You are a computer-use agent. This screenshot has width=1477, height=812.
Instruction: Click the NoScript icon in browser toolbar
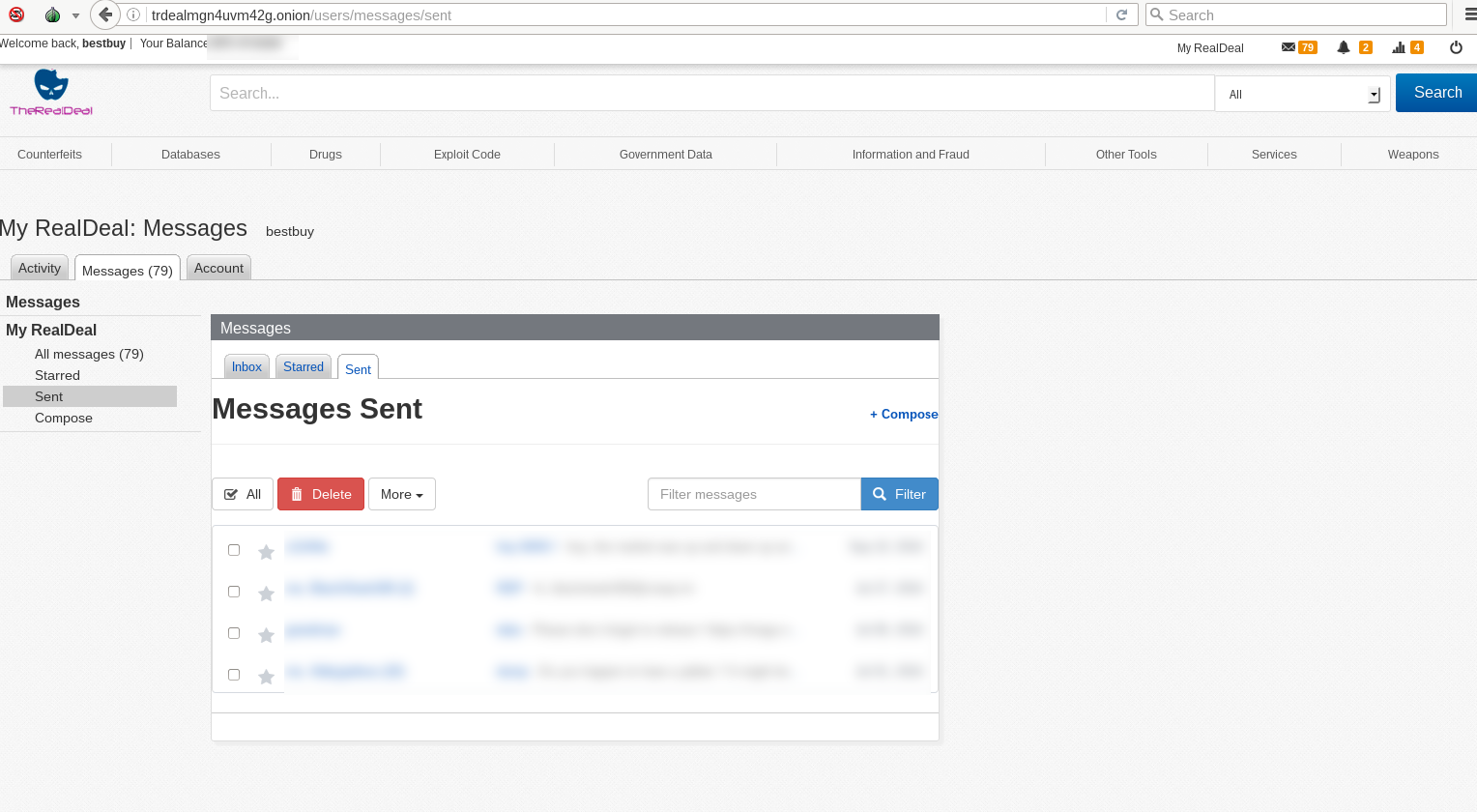16,14
